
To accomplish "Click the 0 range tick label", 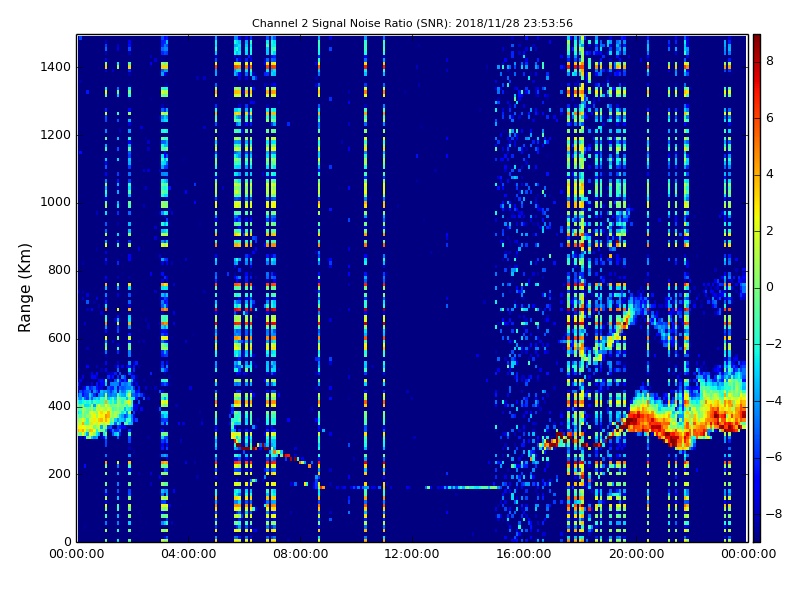I will click(x=67, y=542).
